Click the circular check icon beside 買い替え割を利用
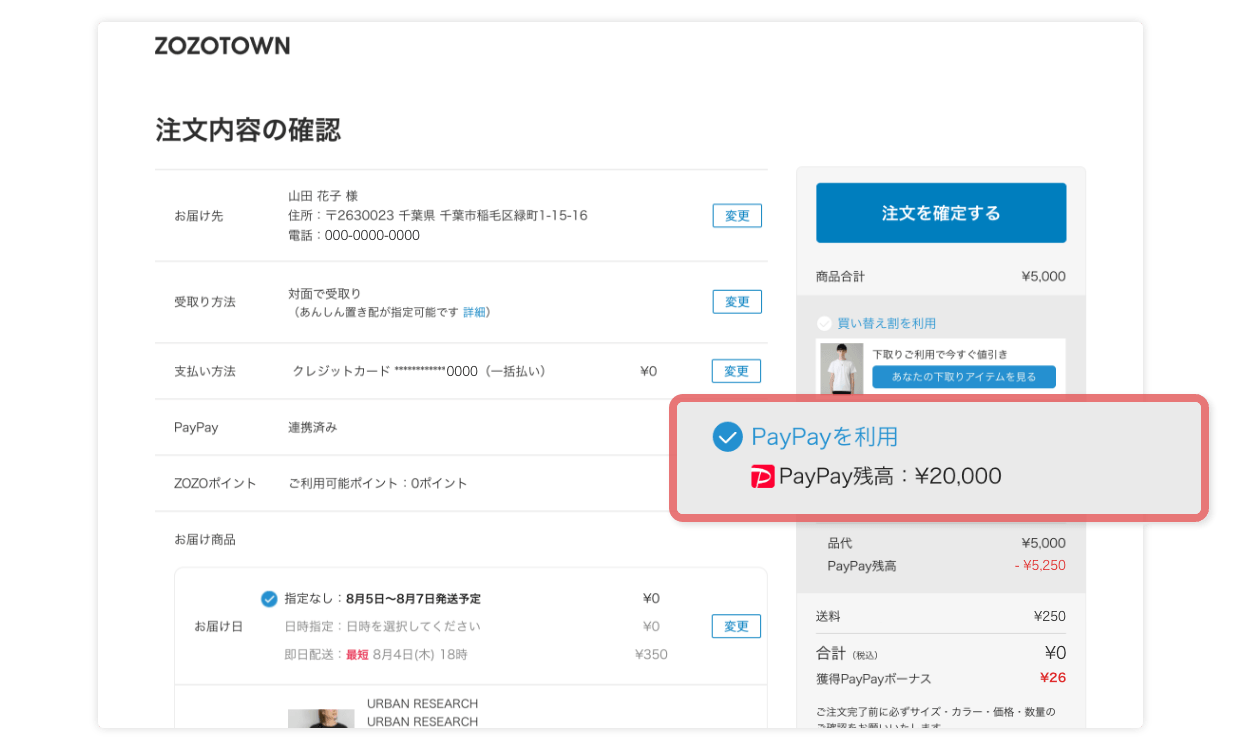This screenshot has height=750, width=1240. coord(823,322)
